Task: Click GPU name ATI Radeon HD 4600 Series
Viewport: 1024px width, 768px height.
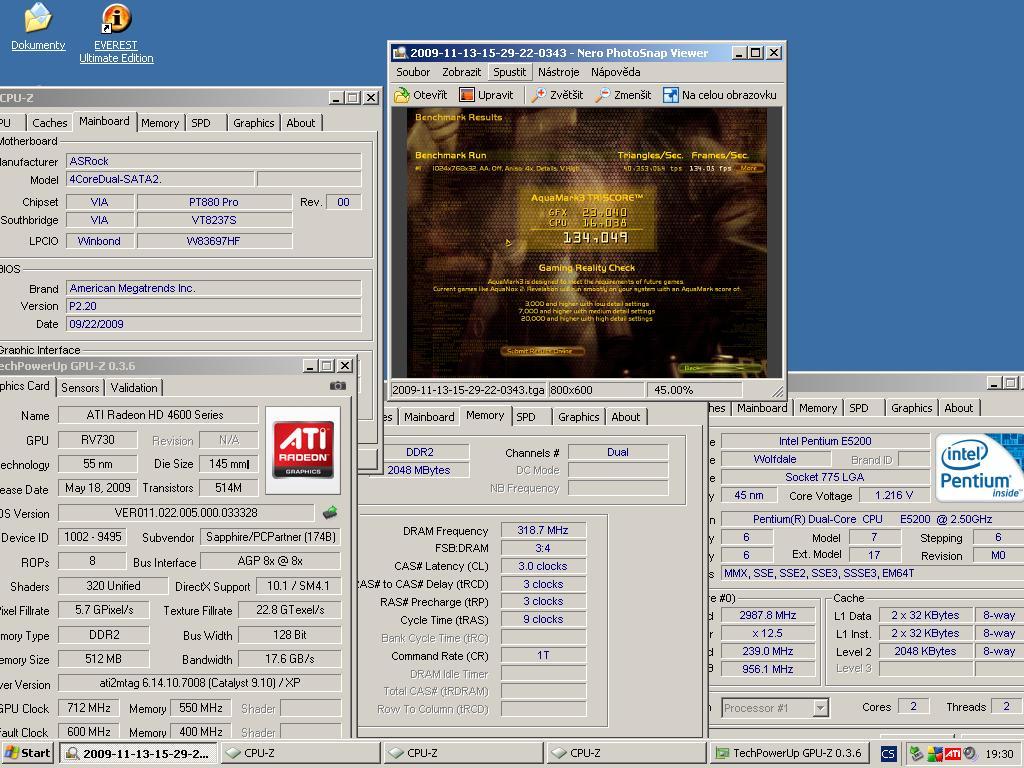Action: [x=157, y=415]
